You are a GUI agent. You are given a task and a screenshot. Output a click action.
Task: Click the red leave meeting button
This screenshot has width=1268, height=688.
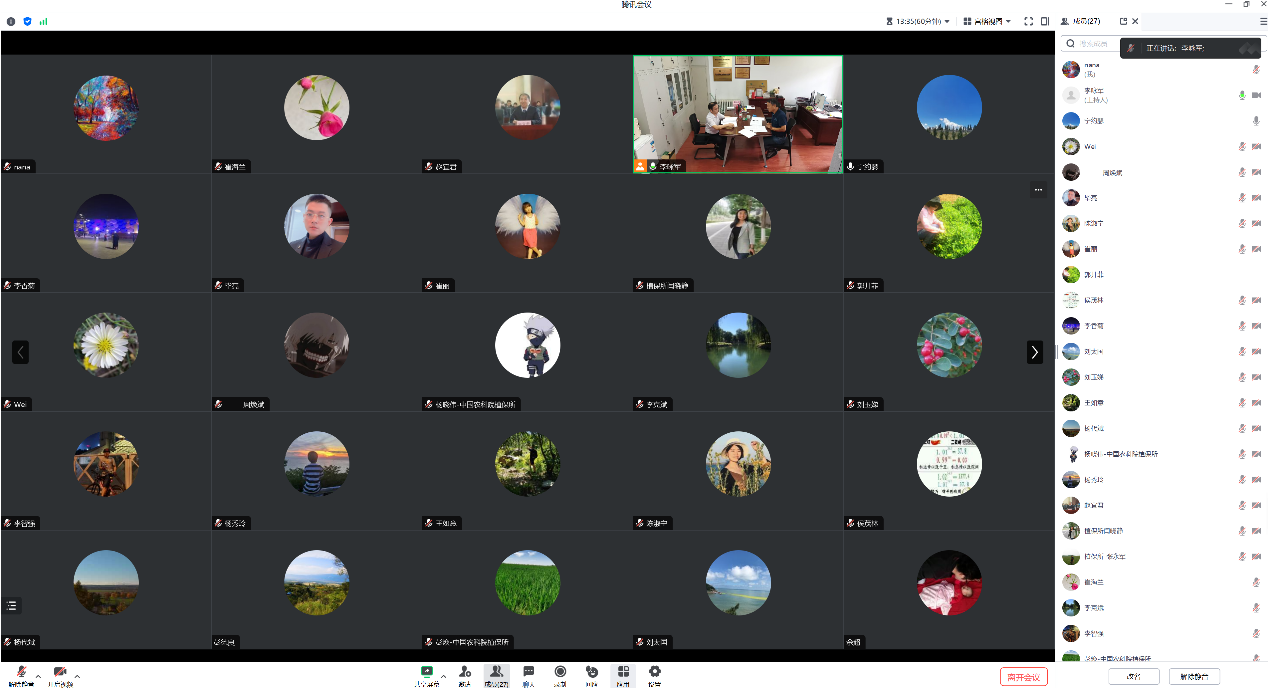[x=1023, y=677]
